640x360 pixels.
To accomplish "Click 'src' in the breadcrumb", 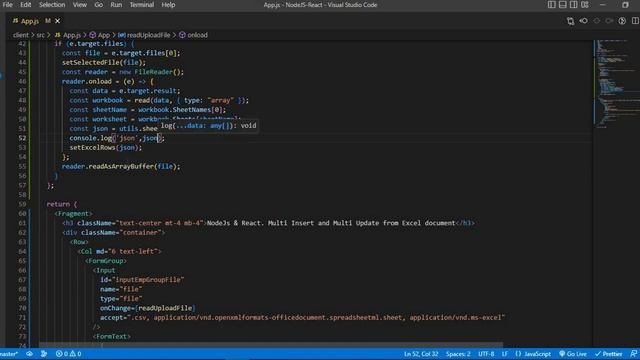I will 40,35.
